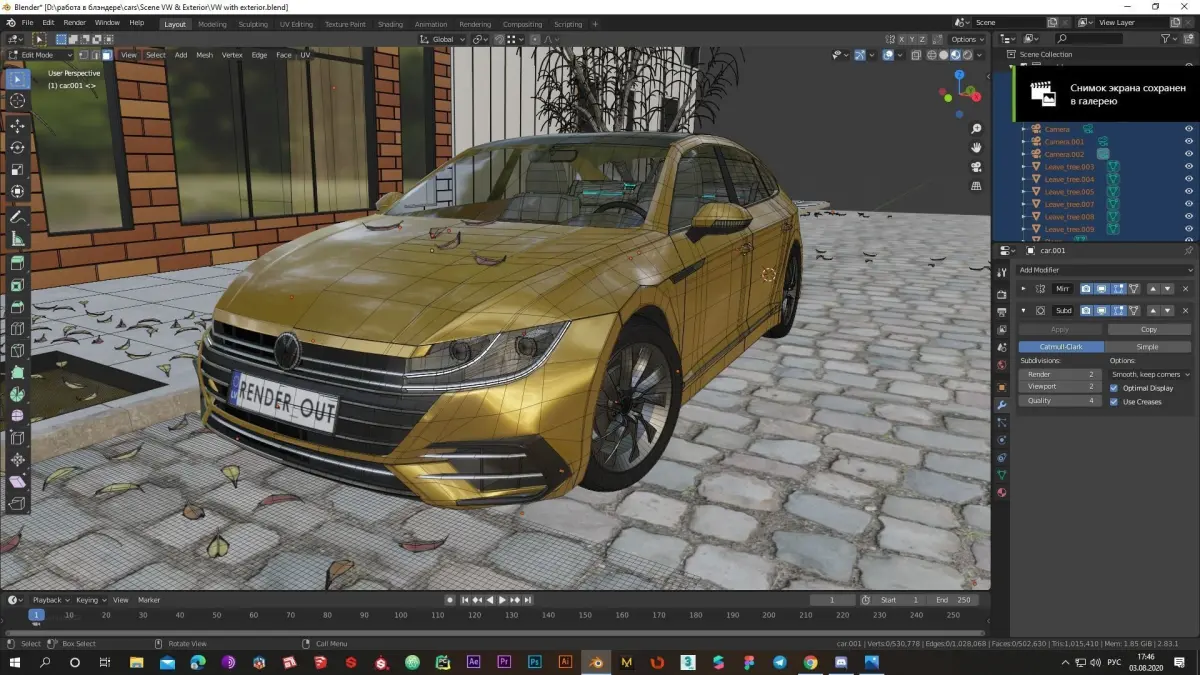Viewport: 1200px width, 675px height.
Task: Open the File menu
Action: [26, 22]
